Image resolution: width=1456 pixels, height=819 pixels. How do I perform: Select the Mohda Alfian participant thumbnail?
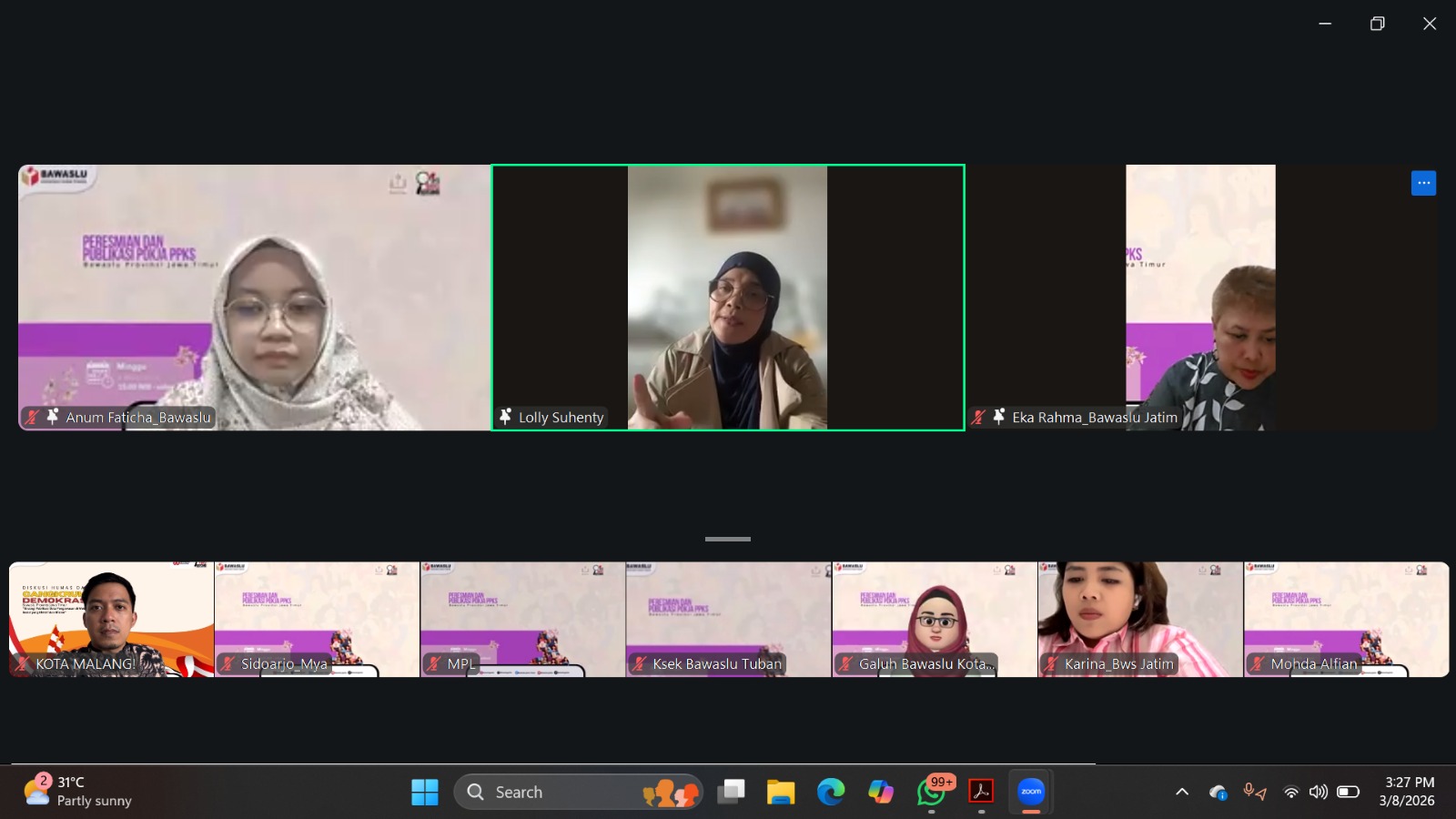click(1346, 620)
